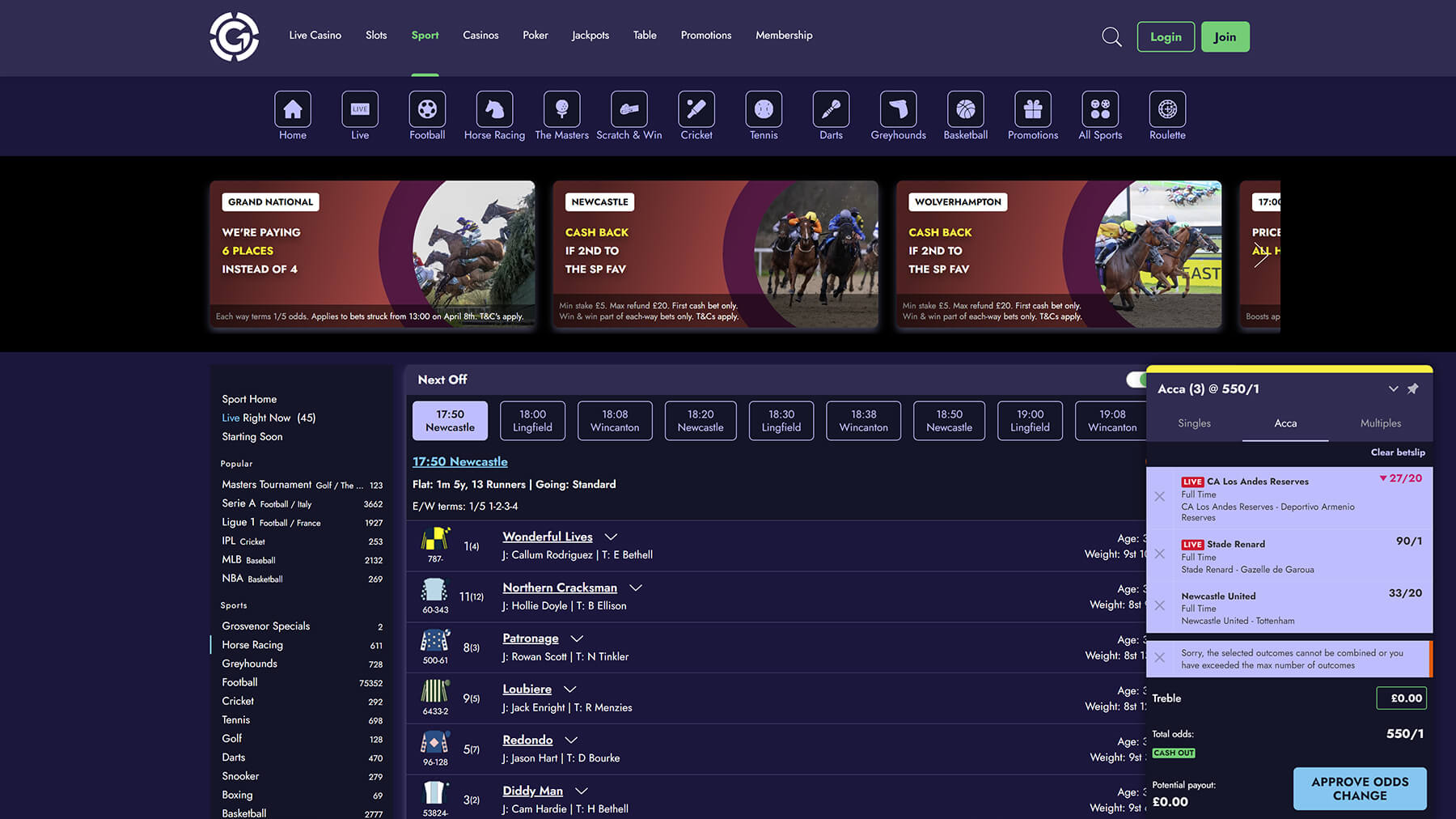Click the Join button
1456x819 pixels.
coord(1225,36)
